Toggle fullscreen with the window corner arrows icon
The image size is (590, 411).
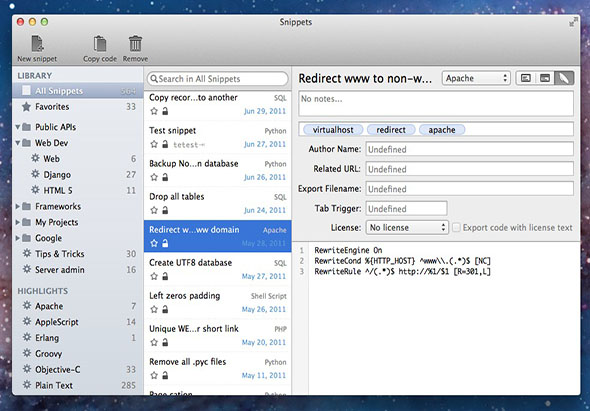(x=573, y=23)
